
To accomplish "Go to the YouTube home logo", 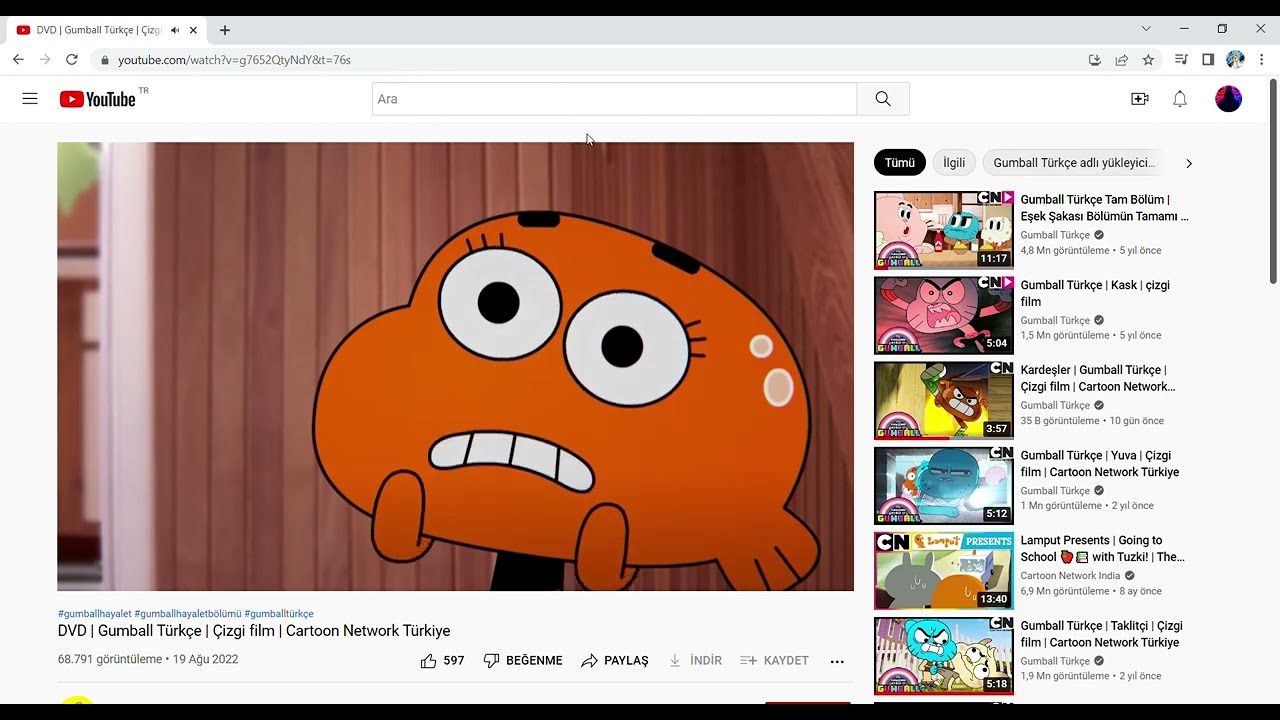I will tap(97, 99).
